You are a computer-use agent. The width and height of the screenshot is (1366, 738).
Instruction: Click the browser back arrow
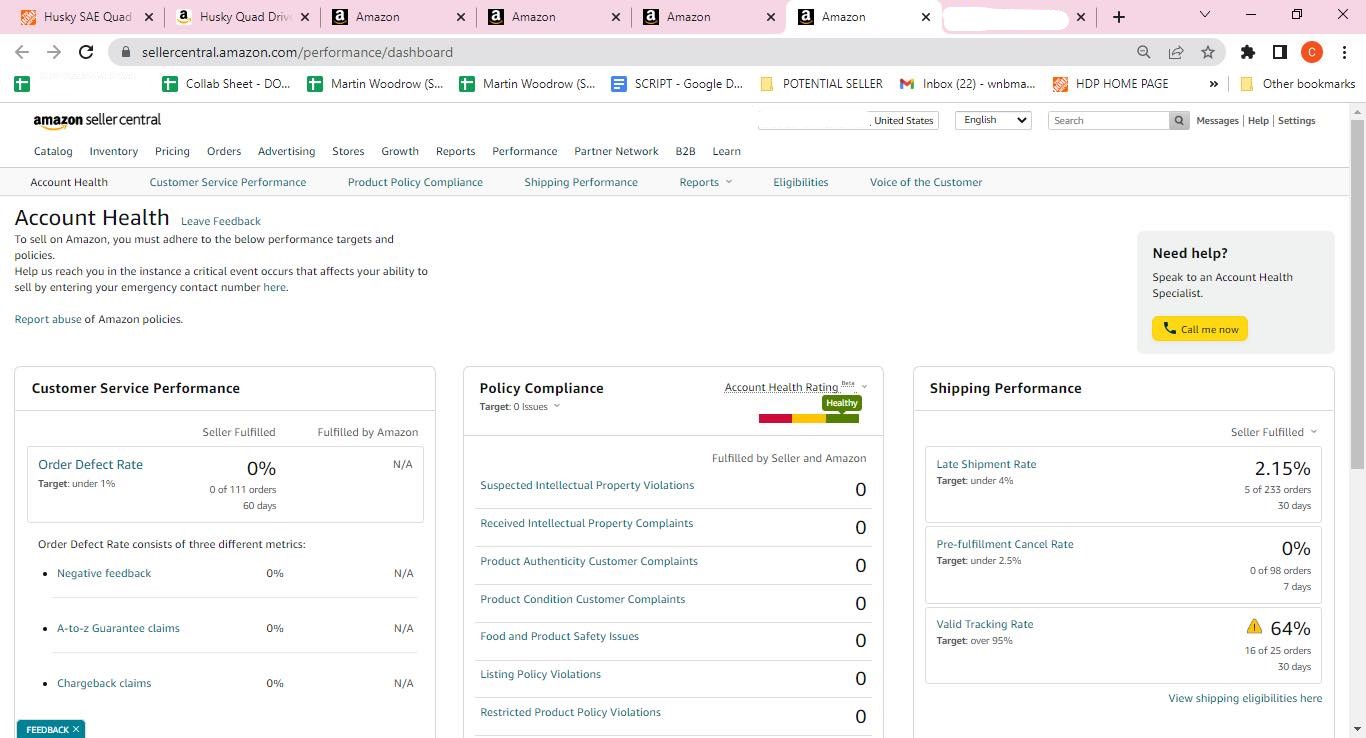point(22,52)
